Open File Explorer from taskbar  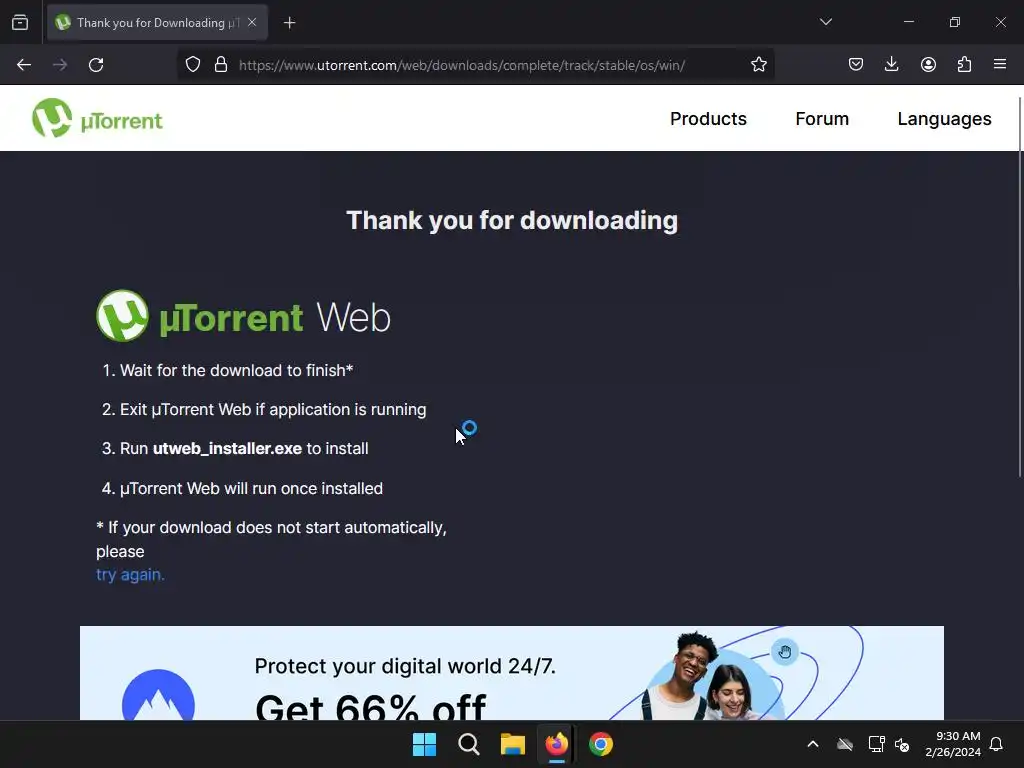pyautogui.click(x=513, y=744)
